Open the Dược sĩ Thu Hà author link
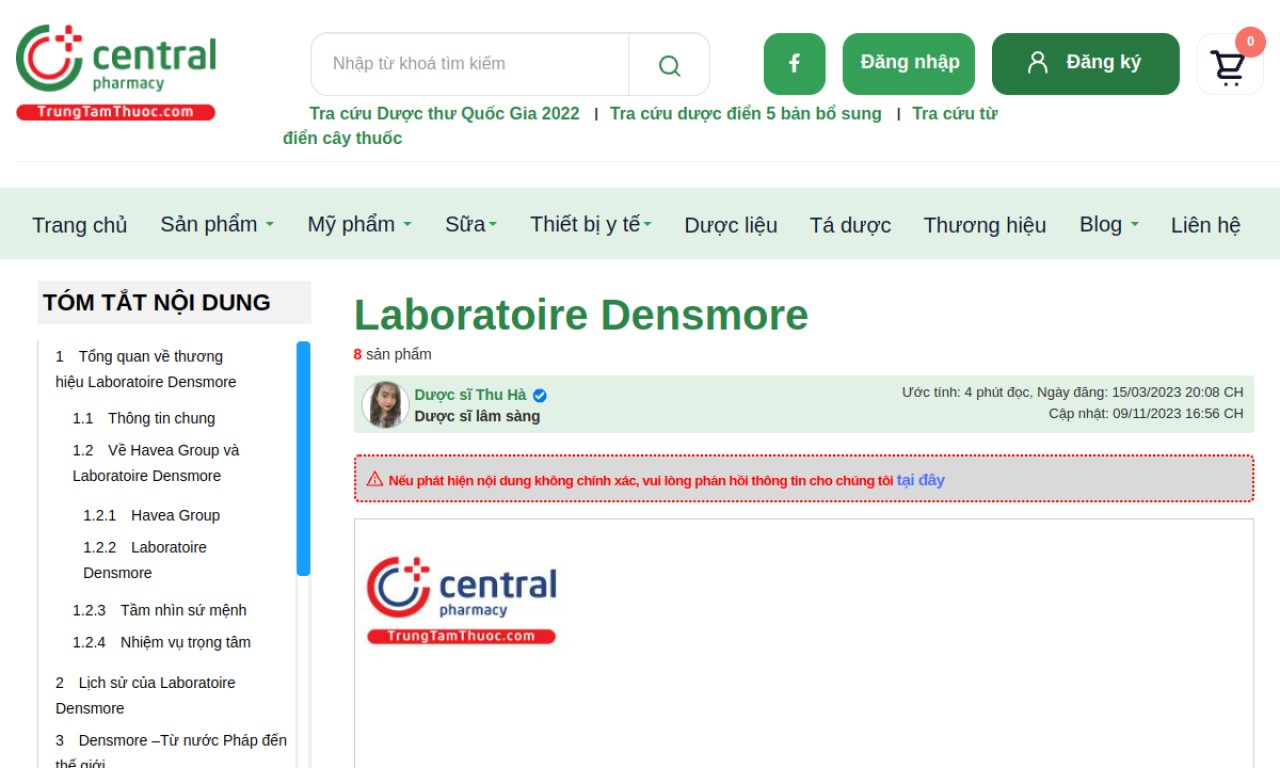 coord(470,395)
